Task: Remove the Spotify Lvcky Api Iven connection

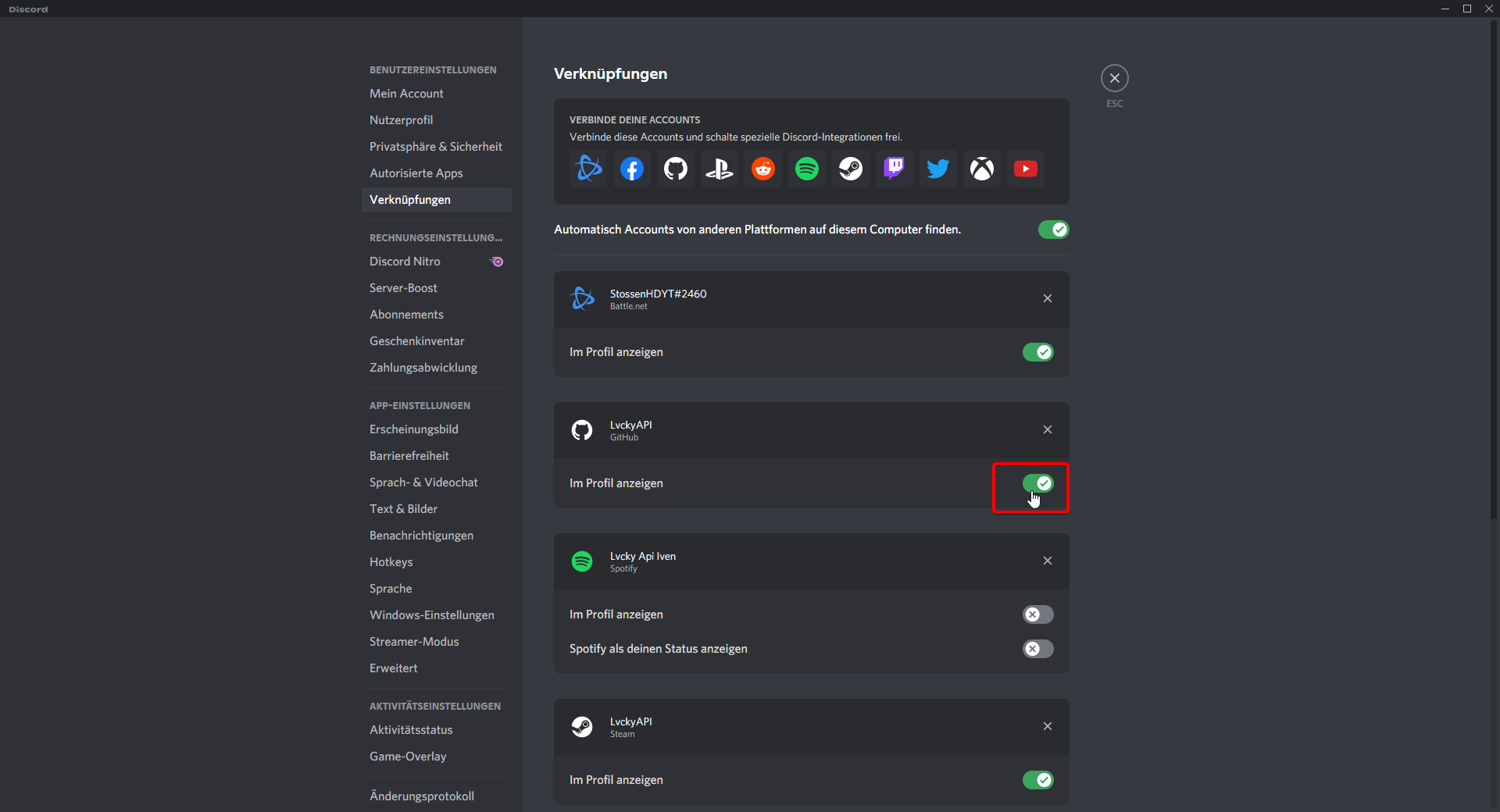Action: pos(1048,561)
